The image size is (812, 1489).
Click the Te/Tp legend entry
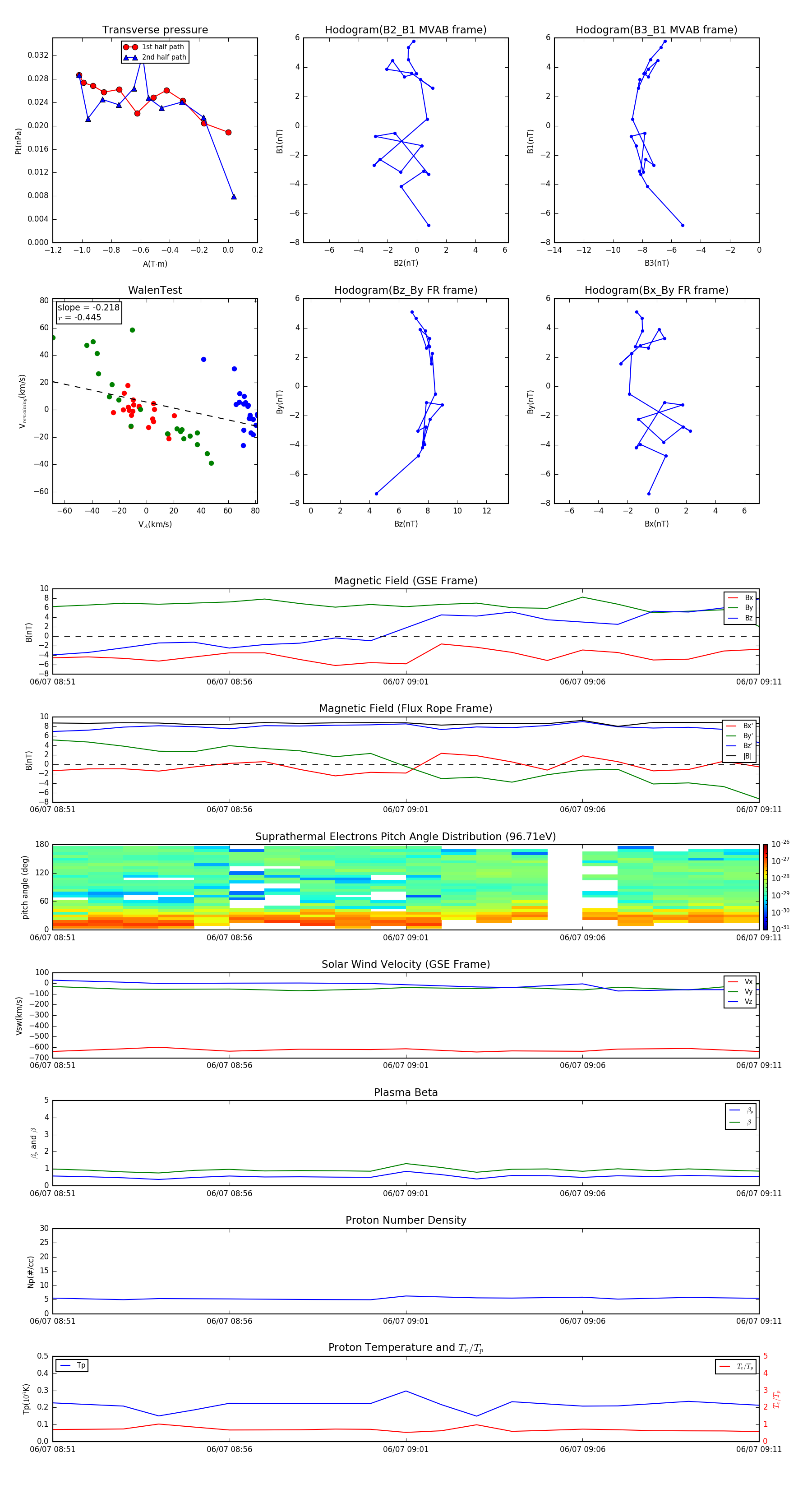point(736,1367)
